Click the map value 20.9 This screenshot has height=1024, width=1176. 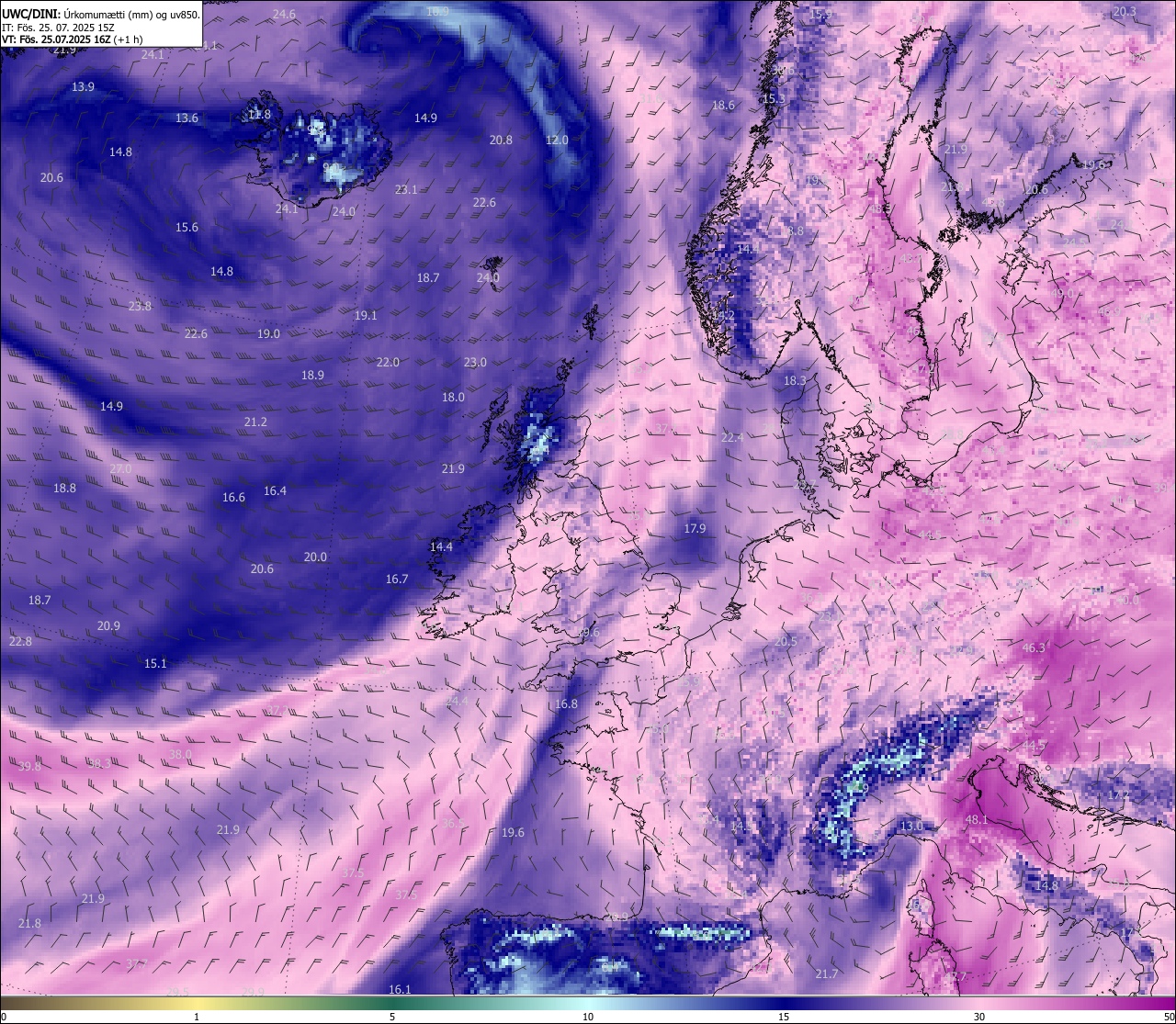(108, 625)
